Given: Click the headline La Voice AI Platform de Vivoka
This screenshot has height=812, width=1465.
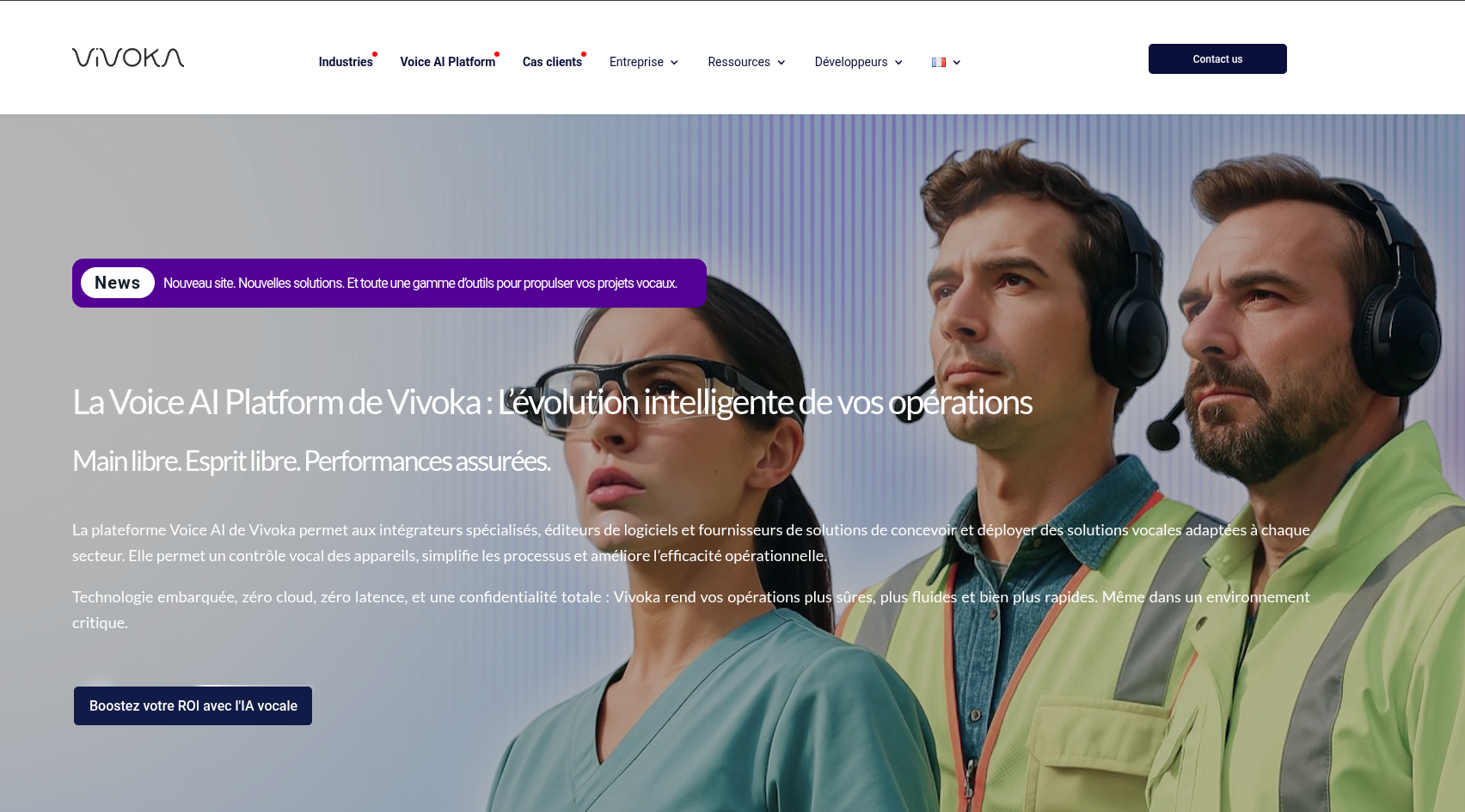Looking at the screenshot, I should (552, 402).
